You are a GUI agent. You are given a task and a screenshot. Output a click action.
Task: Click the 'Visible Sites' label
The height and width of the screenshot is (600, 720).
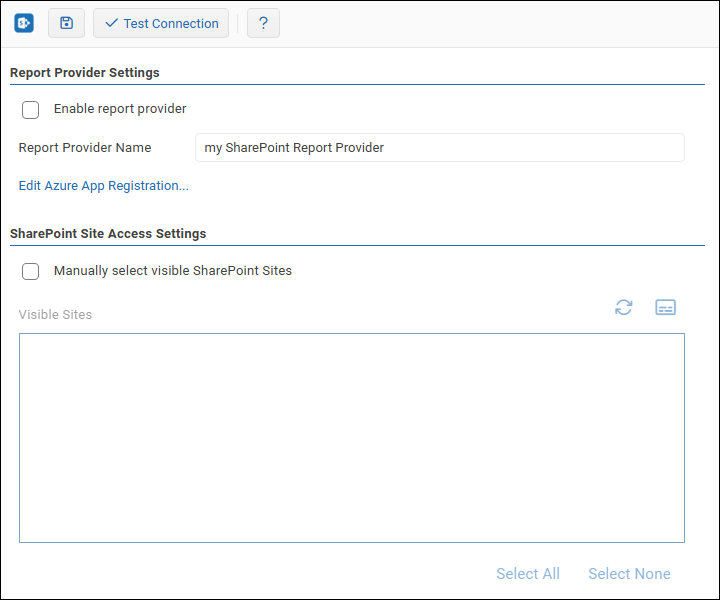[x=55, y=315]
